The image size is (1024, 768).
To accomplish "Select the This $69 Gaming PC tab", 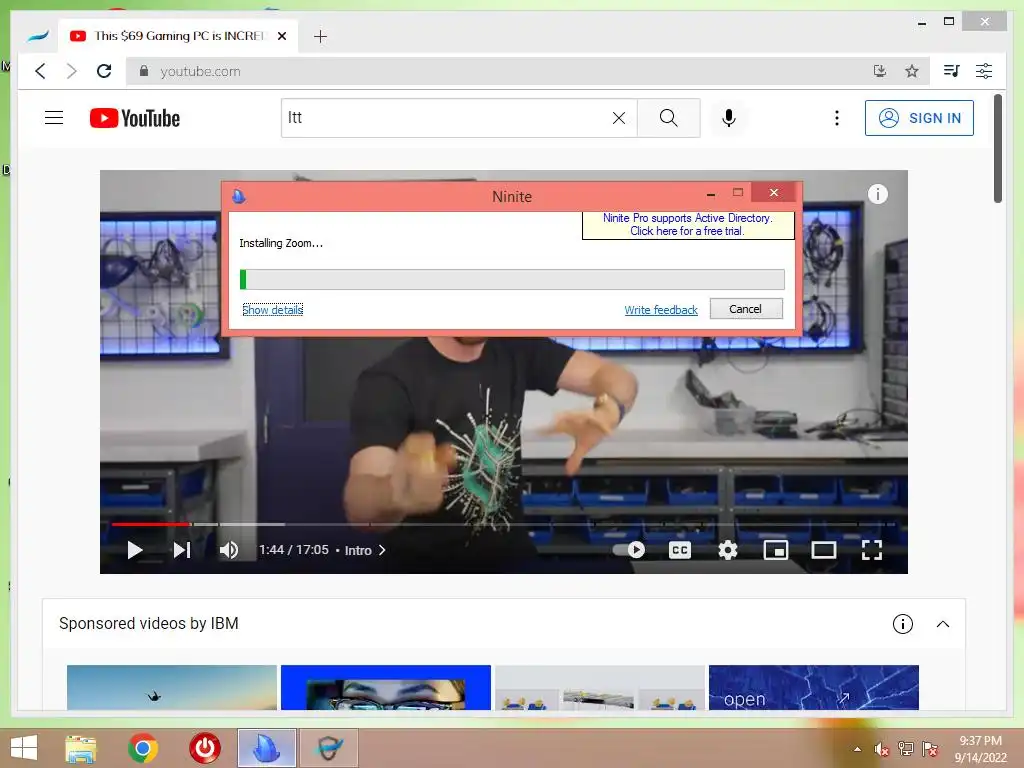I will [178, 36].
